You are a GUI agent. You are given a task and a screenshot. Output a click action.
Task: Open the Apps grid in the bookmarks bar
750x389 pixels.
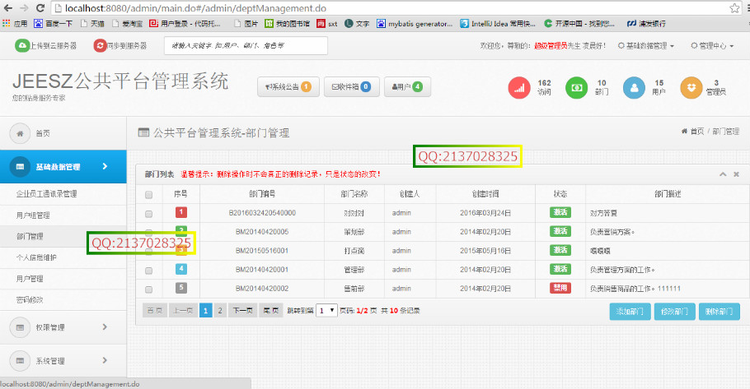coord(15,23)
